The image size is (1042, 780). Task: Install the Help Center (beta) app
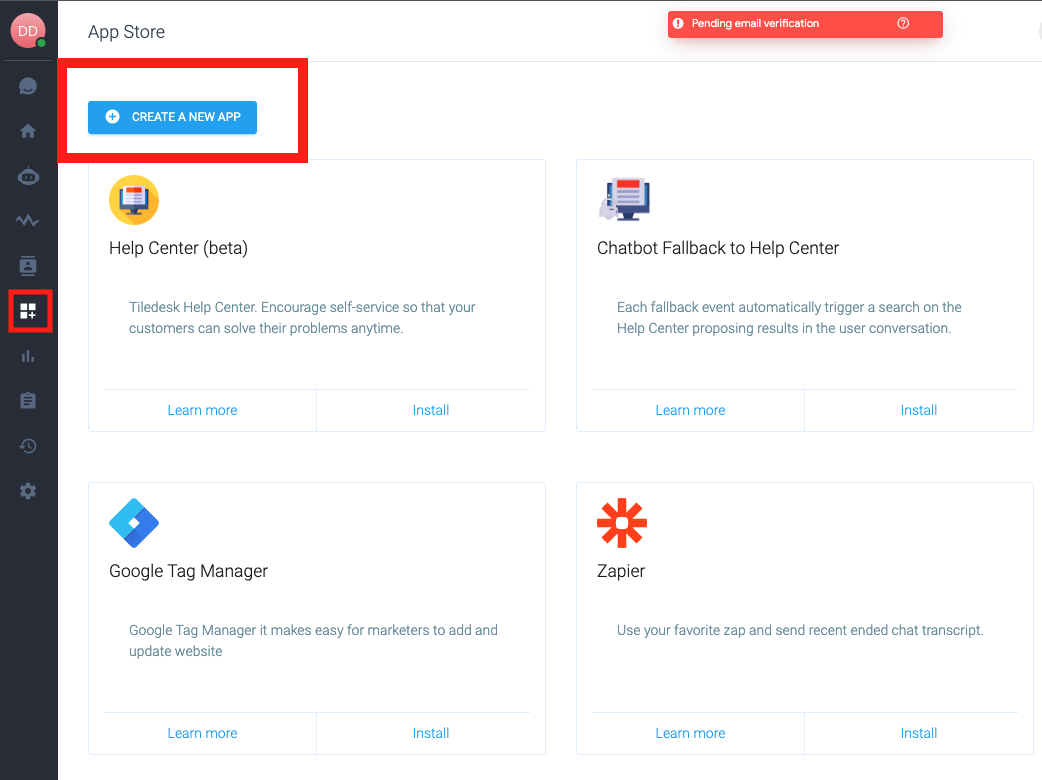431,410
